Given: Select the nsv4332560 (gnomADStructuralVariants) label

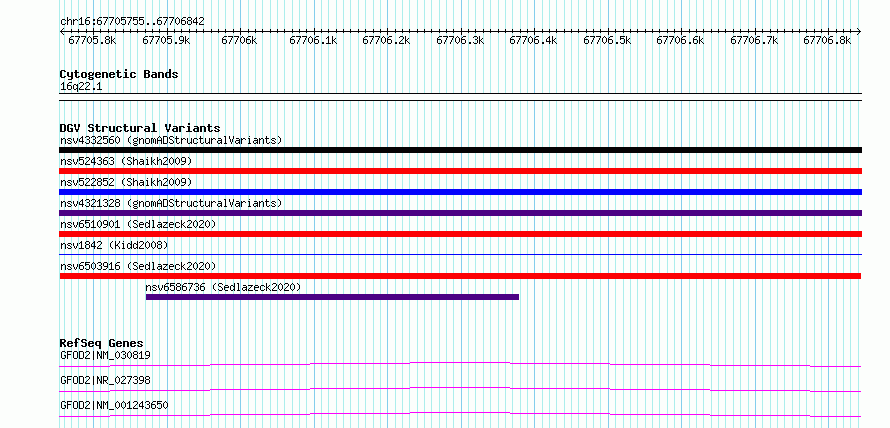Looking at the screenshot, I should (171, 140).
